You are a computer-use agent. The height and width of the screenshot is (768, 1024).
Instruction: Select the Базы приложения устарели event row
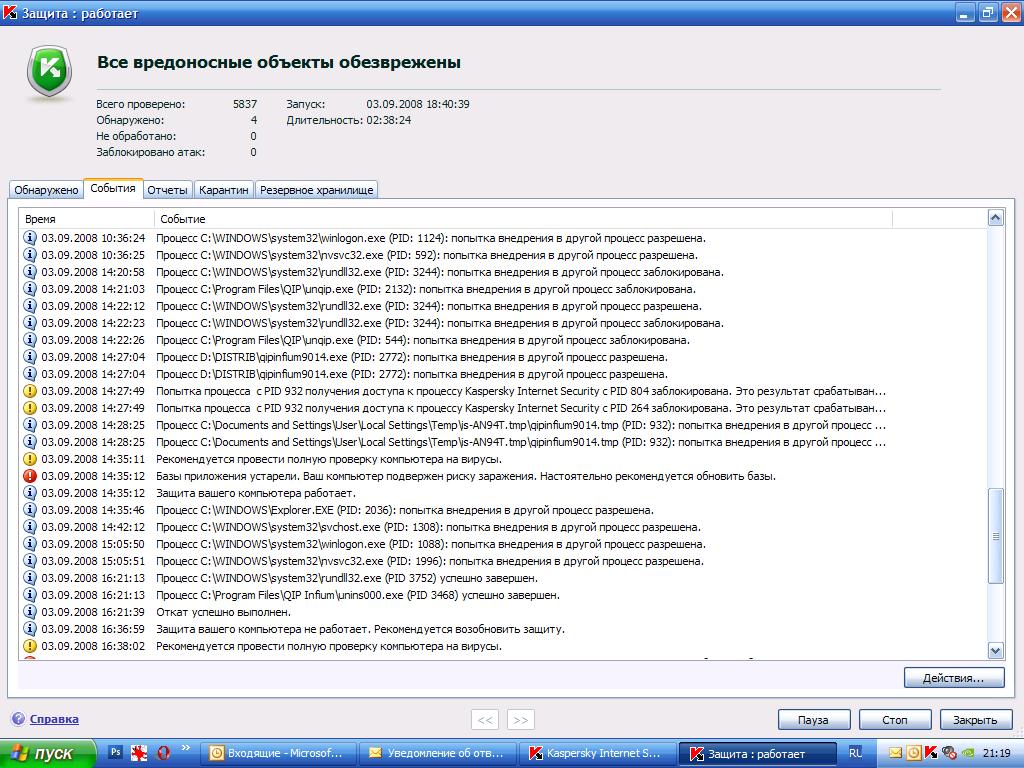coord(503,475)
